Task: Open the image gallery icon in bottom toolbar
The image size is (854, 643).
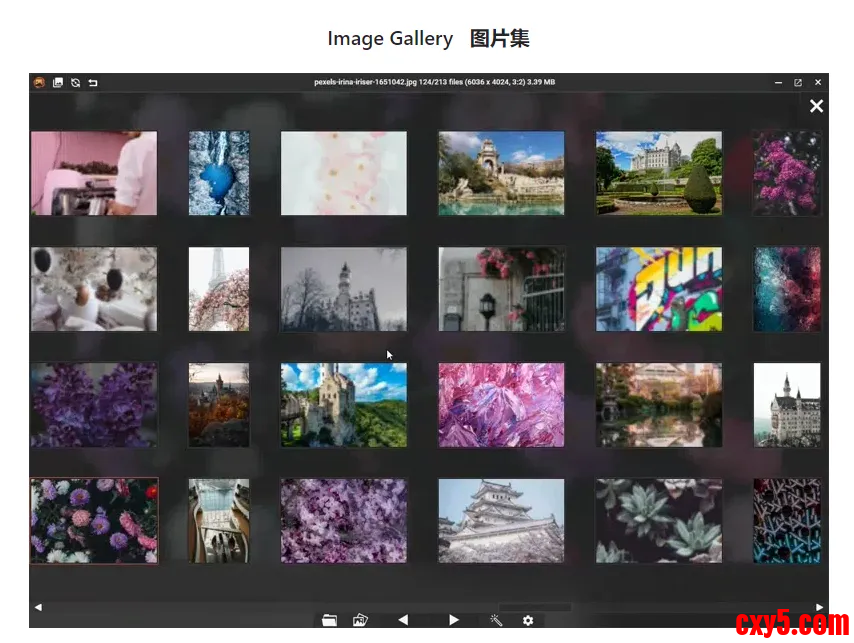Action: [x=360, y=620]
